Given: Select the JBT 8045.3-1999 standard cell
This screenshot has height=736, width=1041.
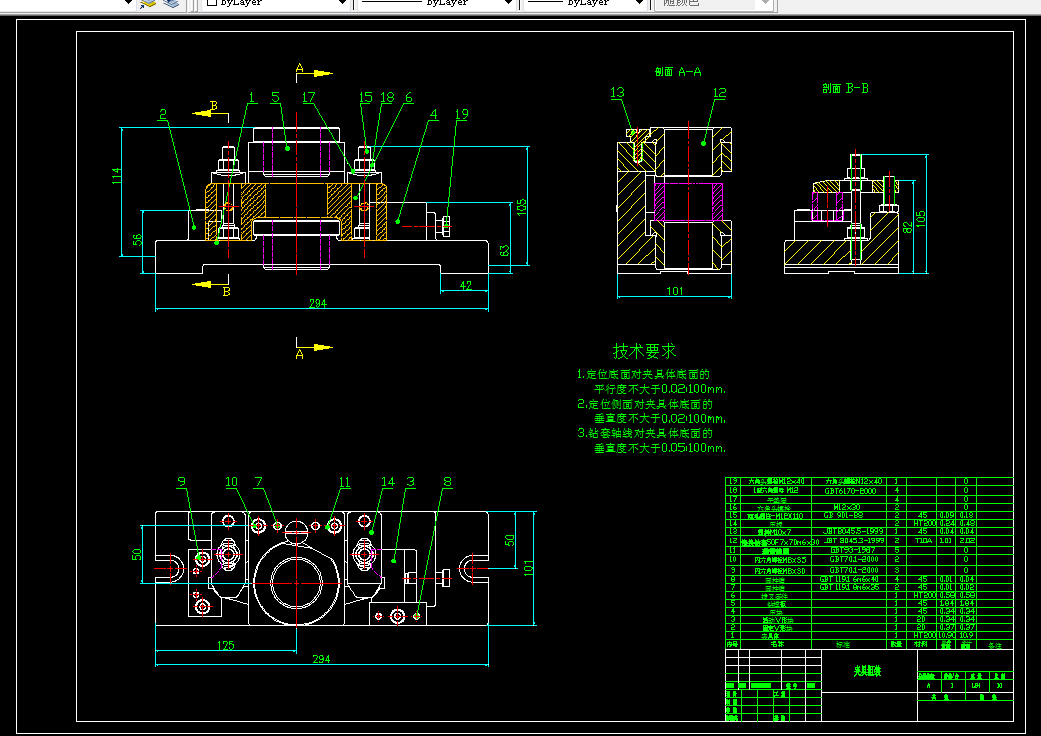Looking at the screenshot, I should pos(852,541).
